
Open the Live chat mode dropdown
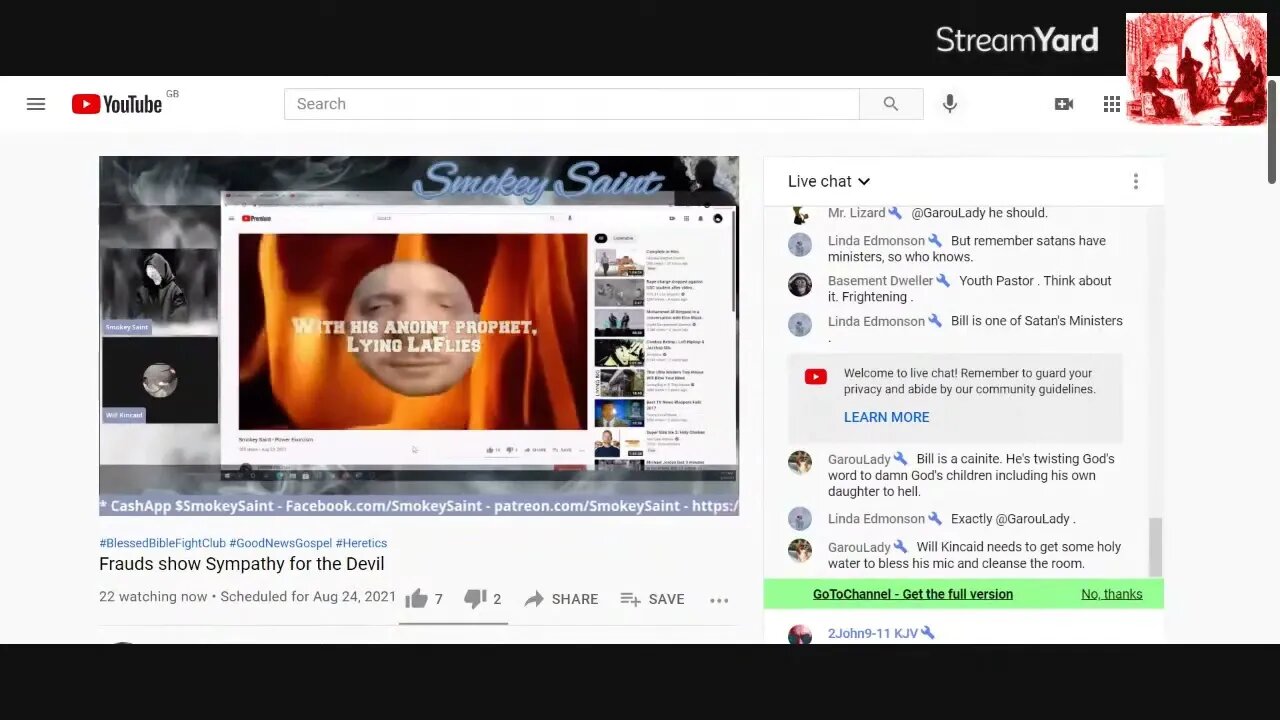point(829,181)
